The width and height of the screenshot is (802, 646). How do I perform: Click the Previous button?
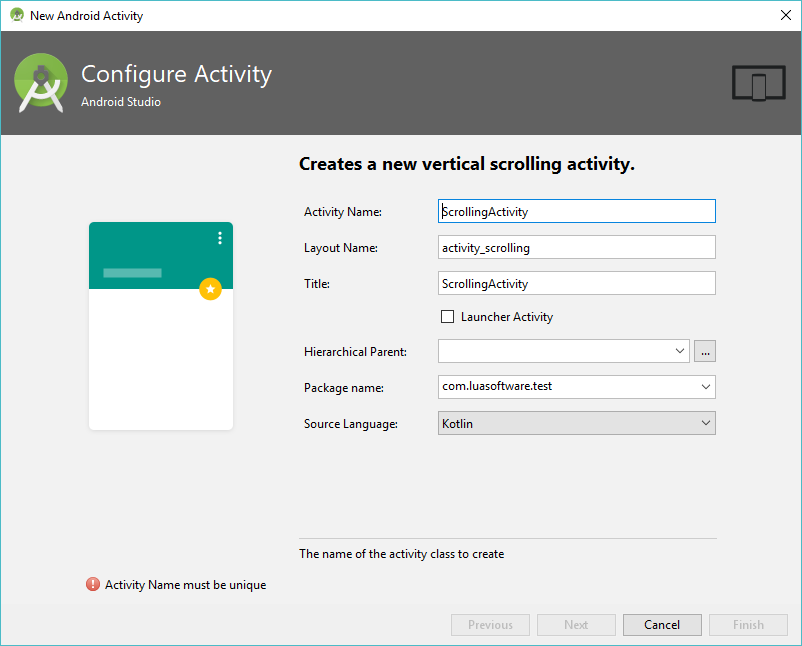click(x=490, y=624)
